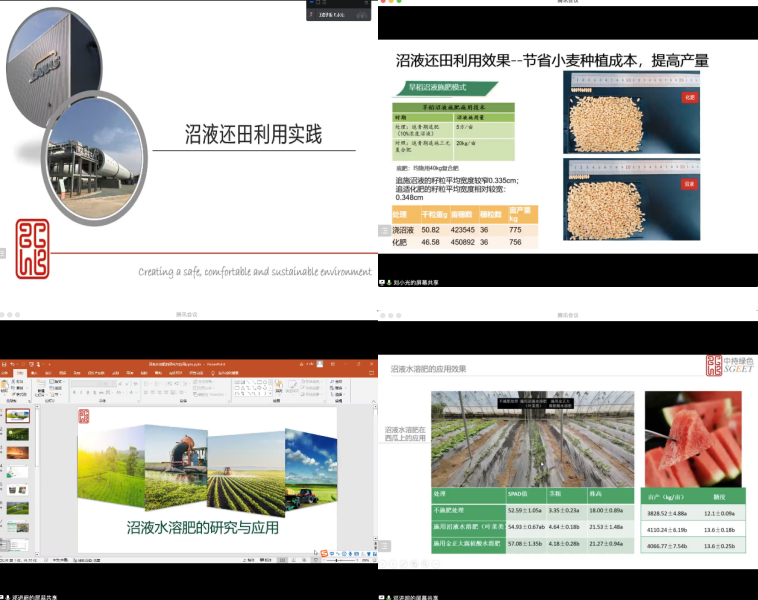758x600 pixels.
Task: Switch to Normal view icon in status bar
Action: [x=282, y=560]
